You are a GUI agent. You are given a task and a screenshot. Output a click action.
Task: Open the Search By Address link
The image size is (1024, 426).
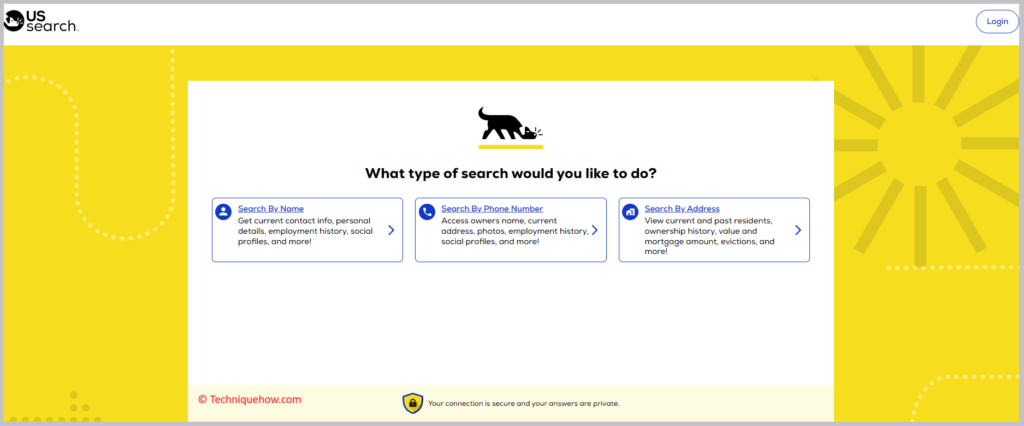[x=682, y=209]
